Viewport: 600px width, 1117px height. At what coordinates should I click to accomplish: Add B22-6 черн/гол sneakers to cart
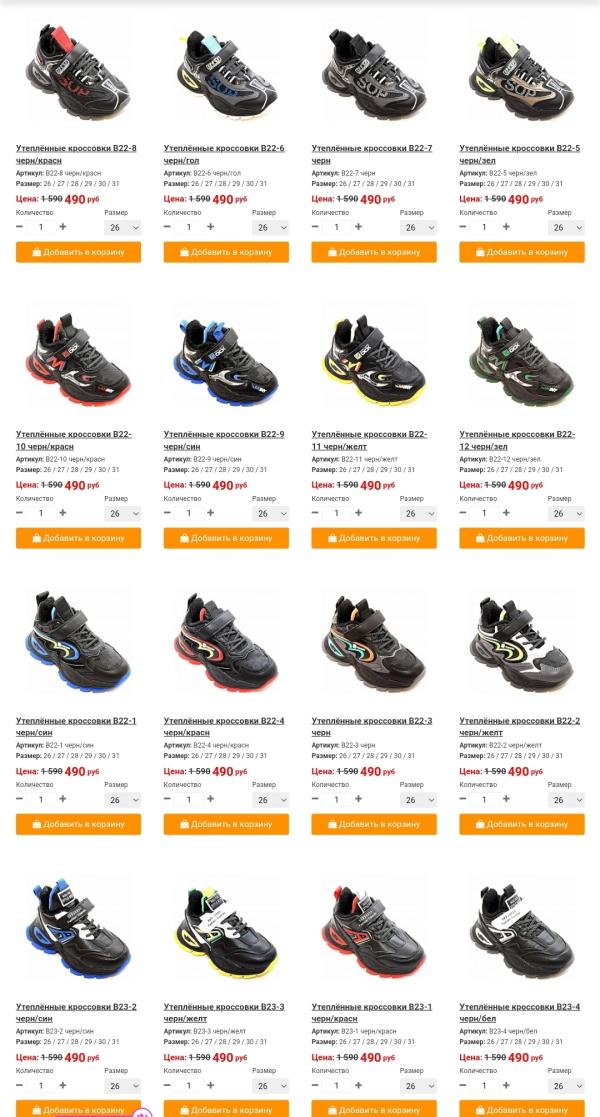(x=226, y=252)
